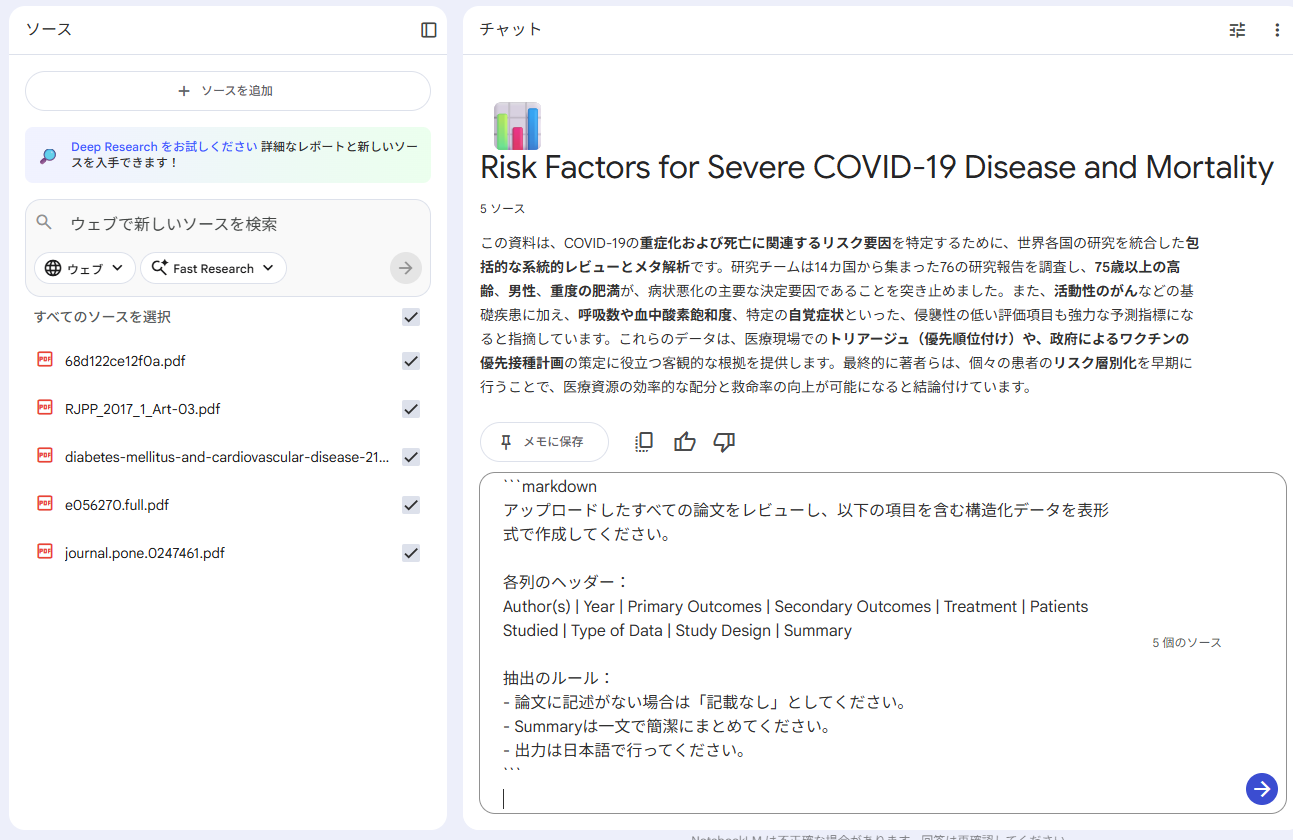Click the notebook title Risk Factors heading

click(x=877, y=167)
